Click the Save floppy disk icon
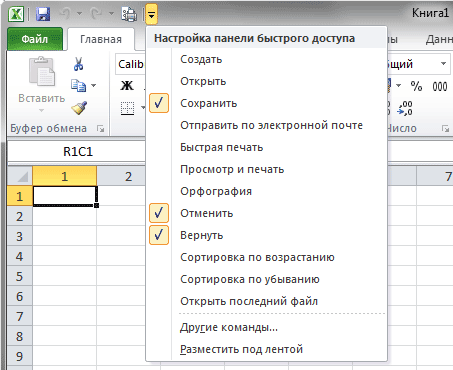This screenshot has height=370, width=453. click(43, 14)
